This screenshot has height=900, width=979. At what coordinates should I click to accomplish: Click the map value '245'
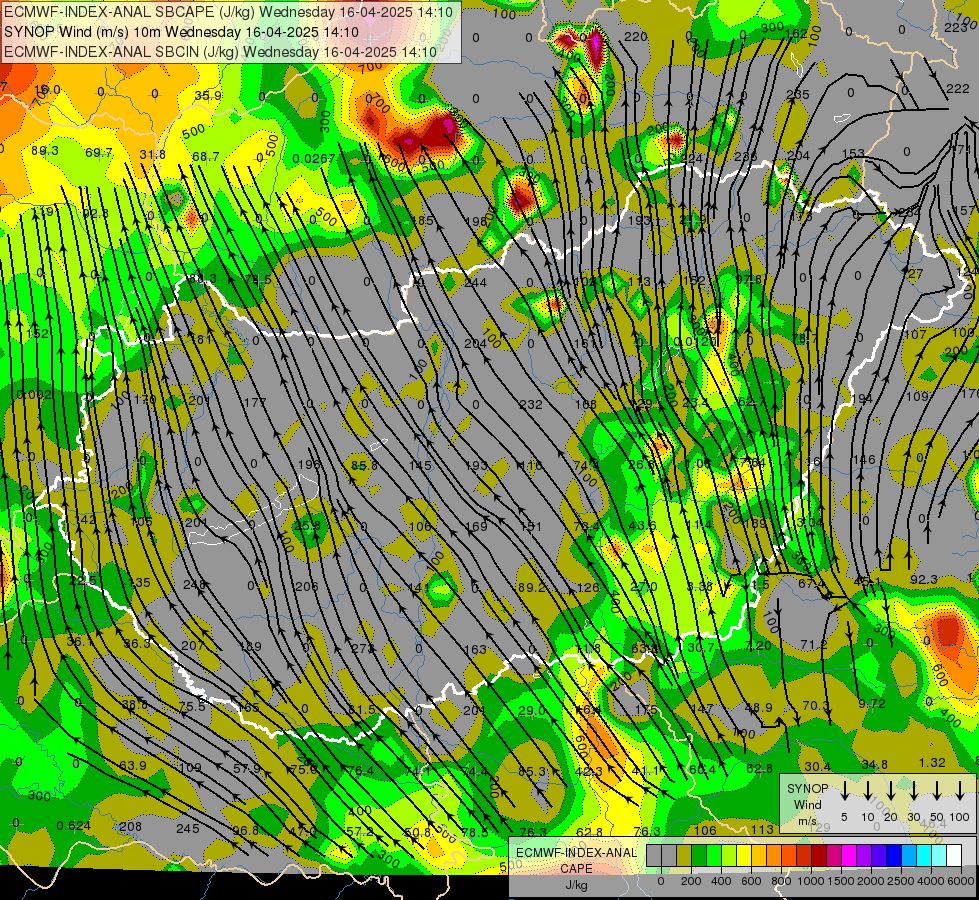point(187,828)
